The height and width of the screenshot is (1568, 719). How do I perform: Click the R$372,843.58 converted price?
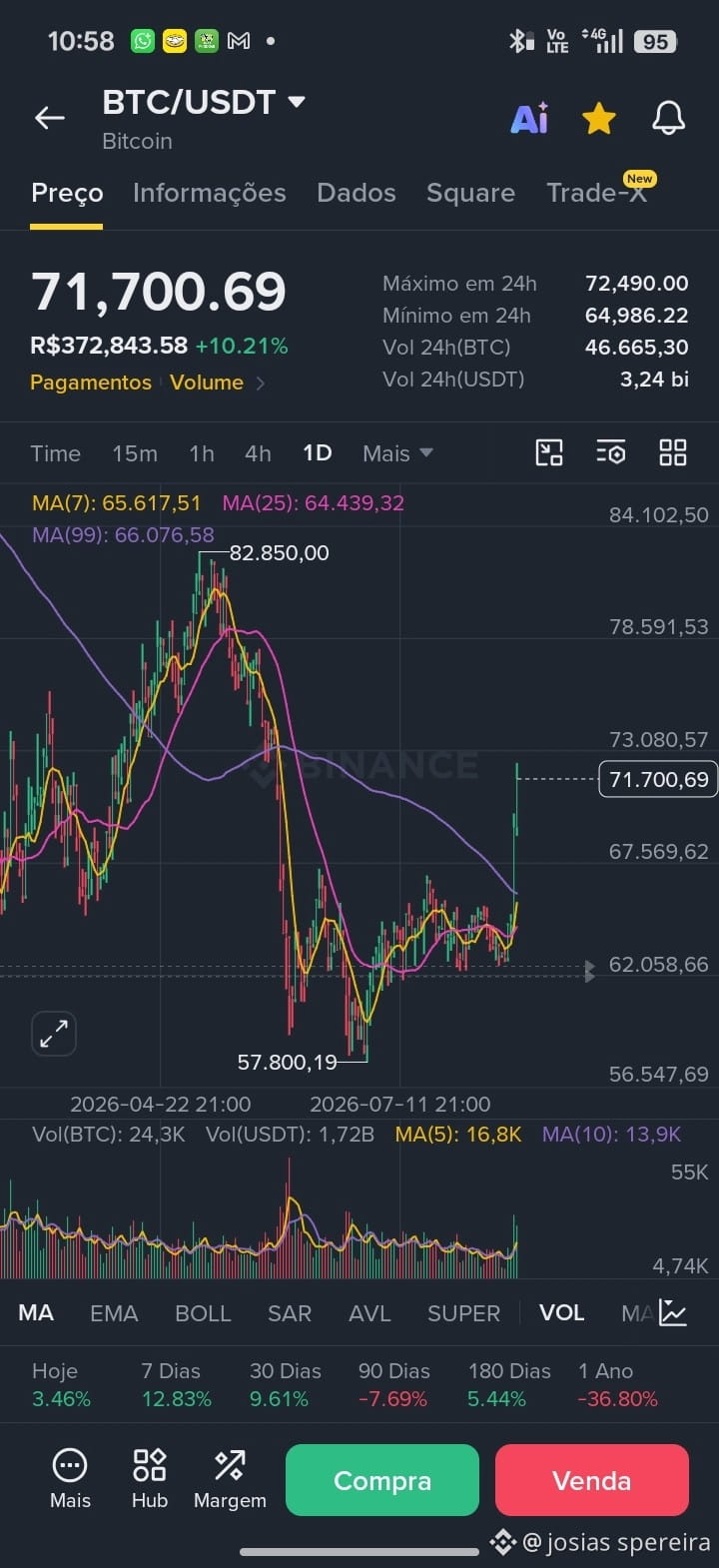pyautogui.click(x=109, y=346)
